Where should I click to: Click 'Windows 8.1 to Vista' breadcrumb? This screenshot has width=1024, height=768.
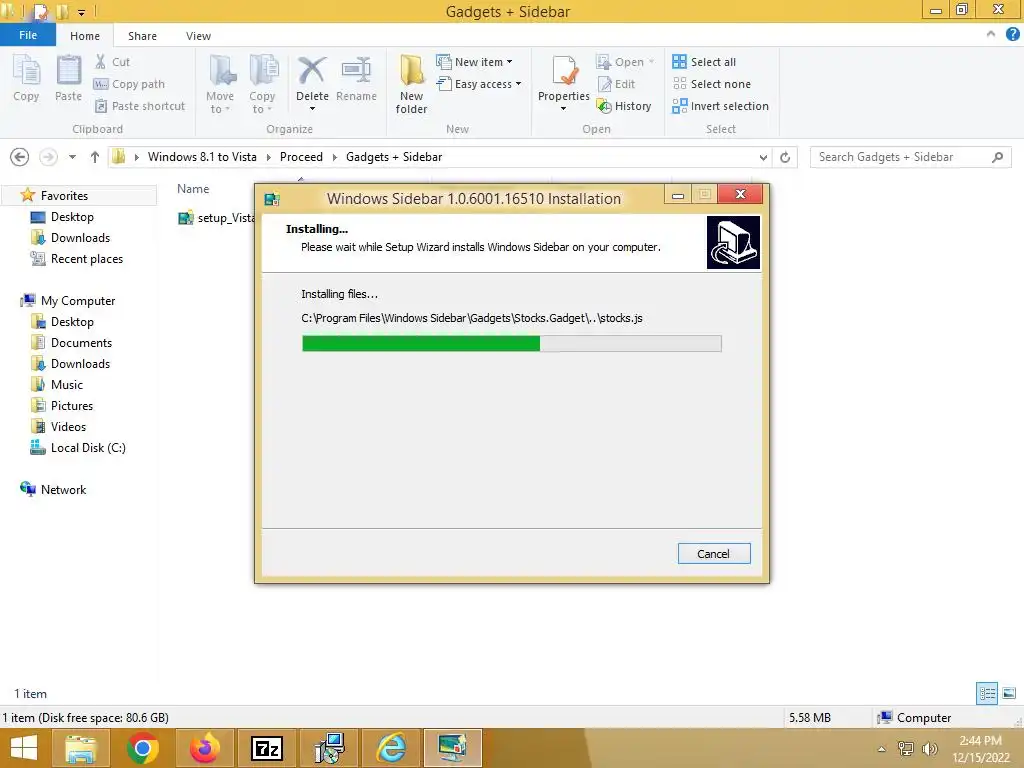[202, 157]
